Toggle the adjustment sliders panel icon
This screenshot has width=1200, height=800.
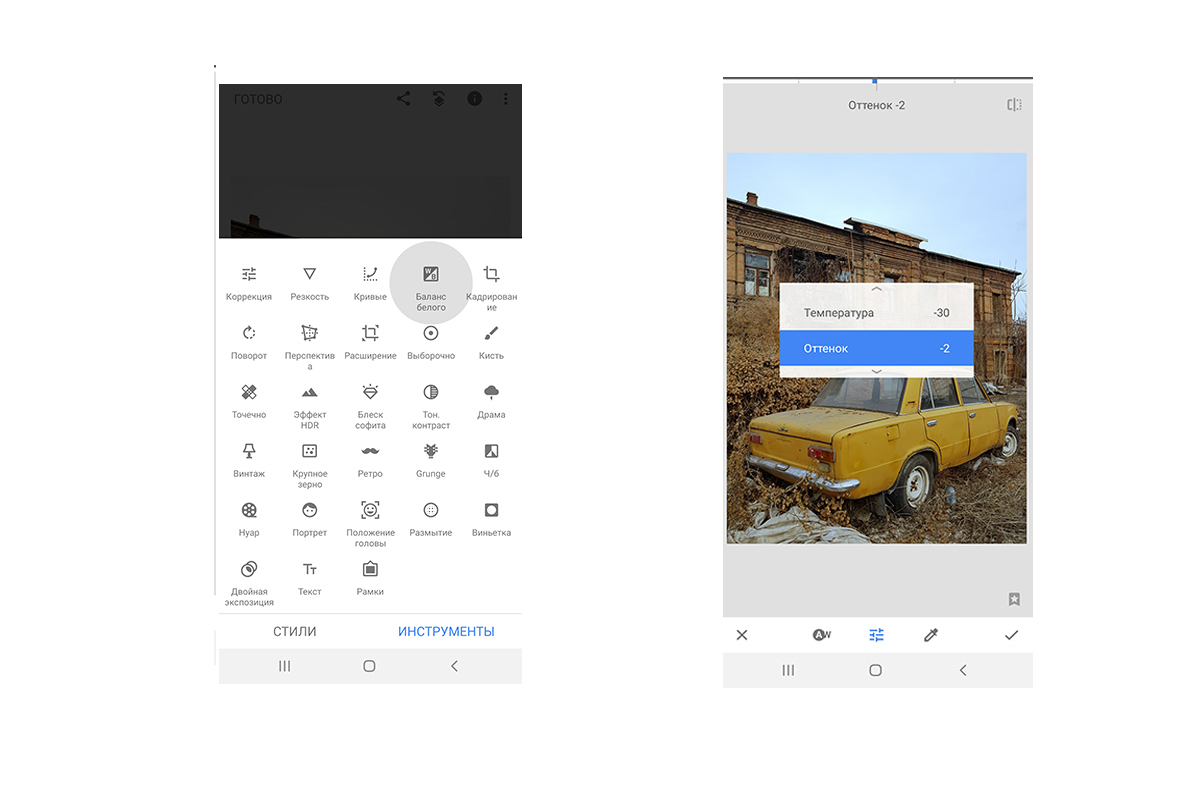click(x=877, y=635)
